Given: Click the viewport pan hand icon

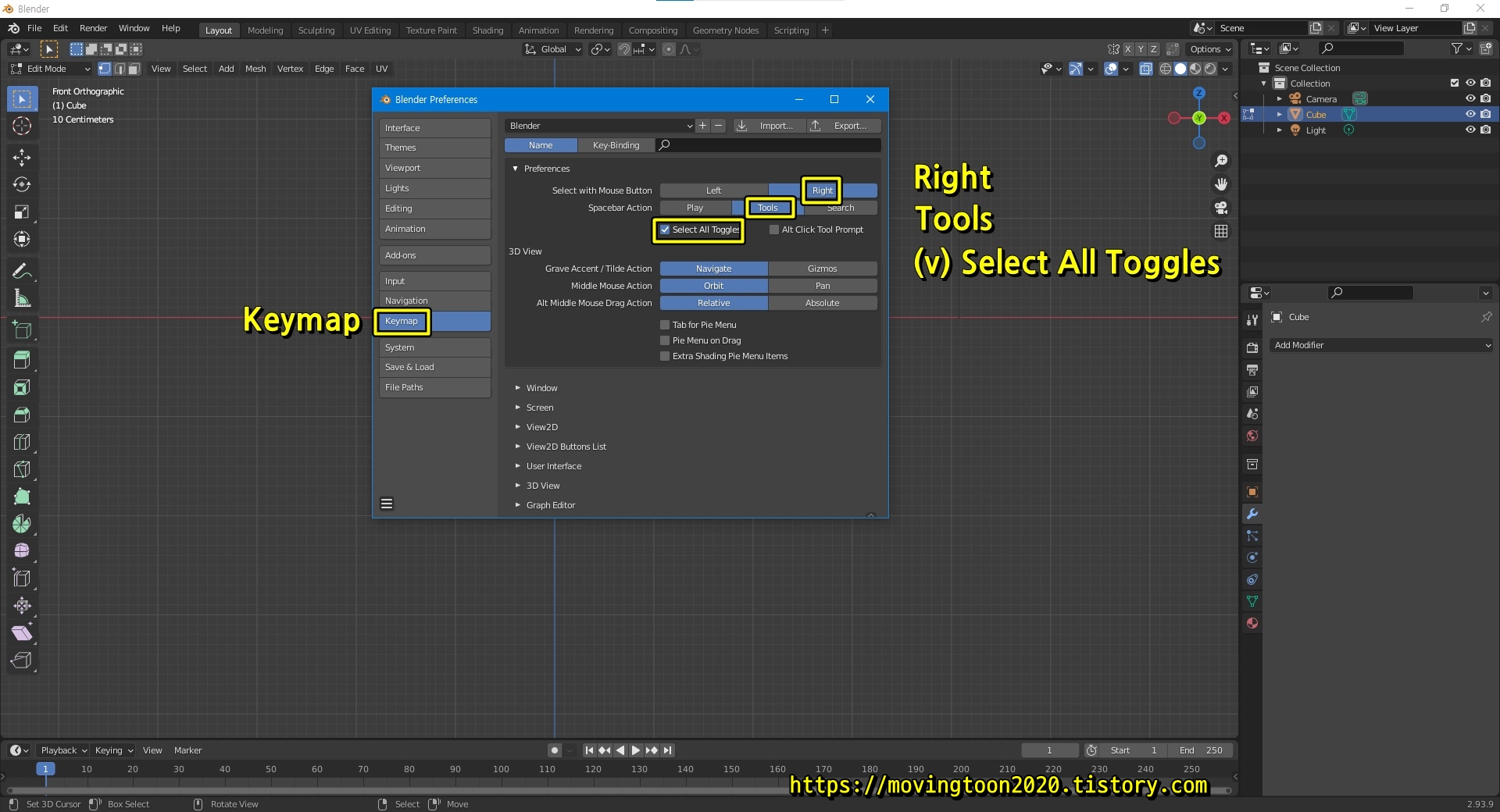Looking at the screenshot, I should pos(1221,184).
